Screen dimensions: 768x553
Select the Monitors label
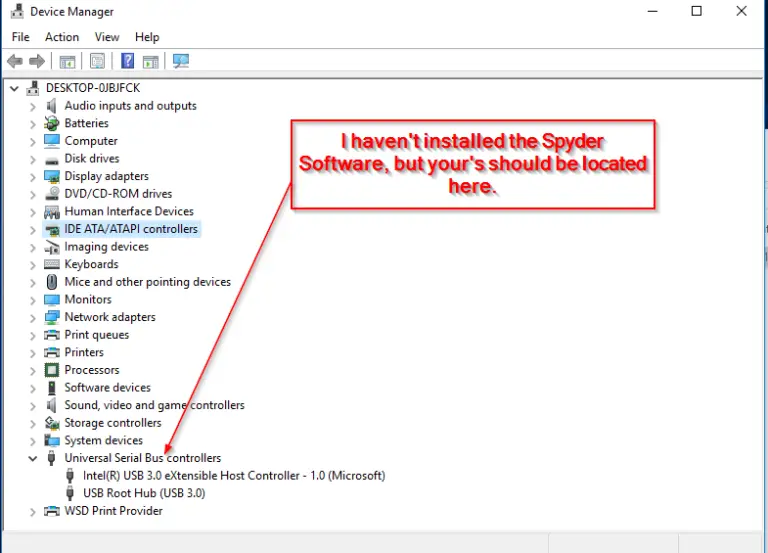coord(88,299)
